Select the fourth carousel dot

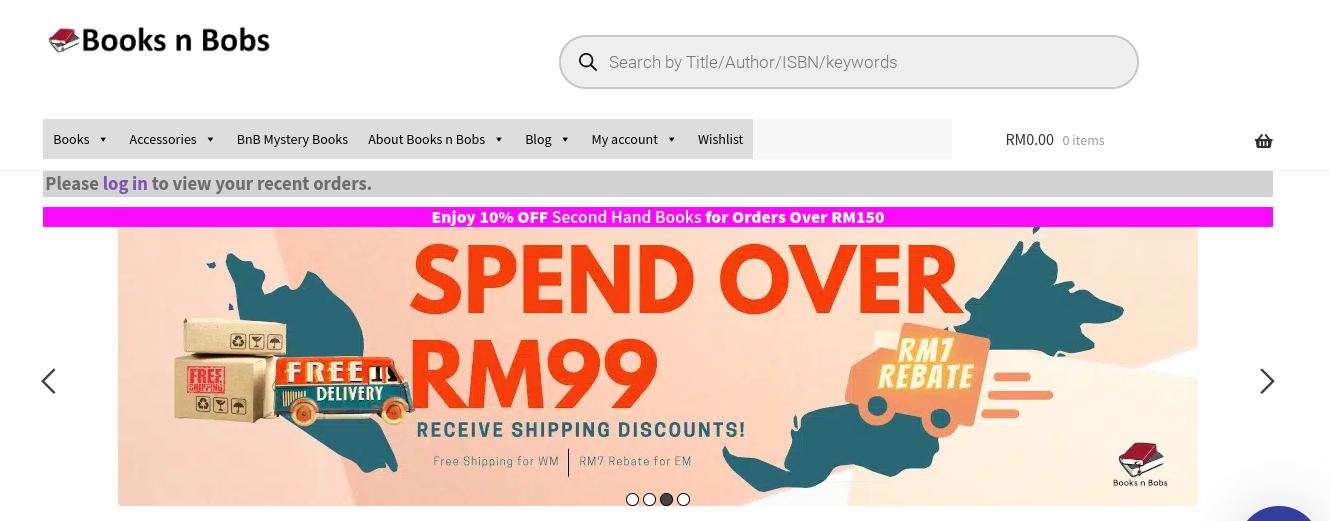click(683, 499)
